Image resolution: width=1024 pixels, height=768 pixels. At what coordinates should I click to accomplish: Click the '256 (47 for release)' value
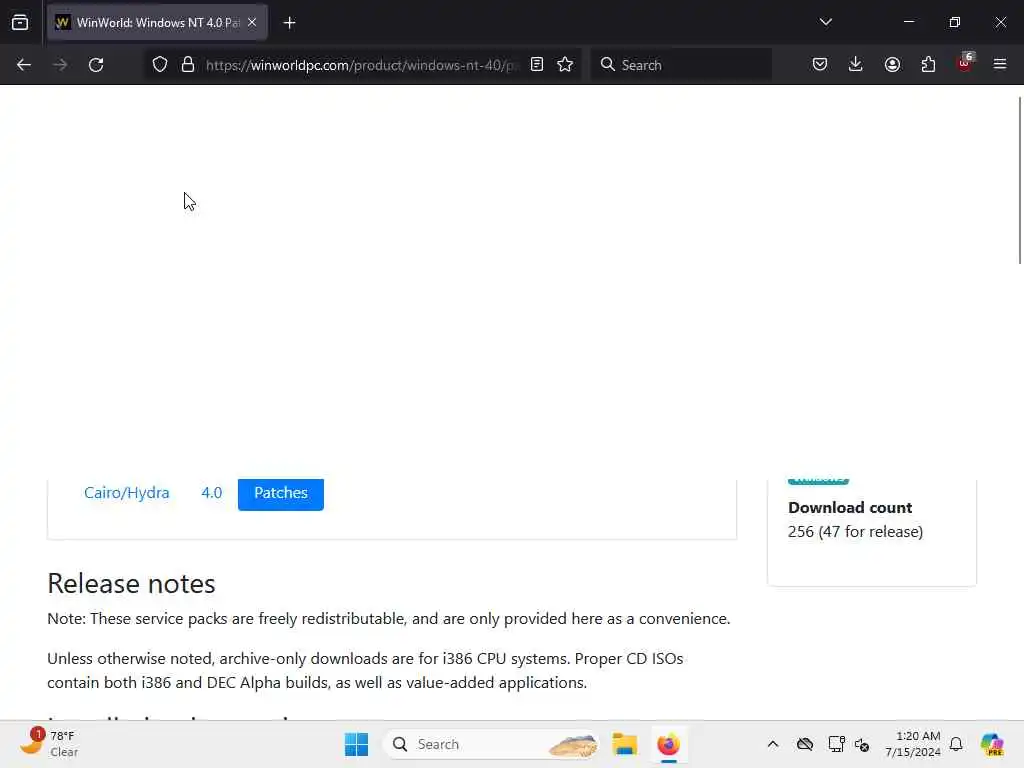(856, 532)
